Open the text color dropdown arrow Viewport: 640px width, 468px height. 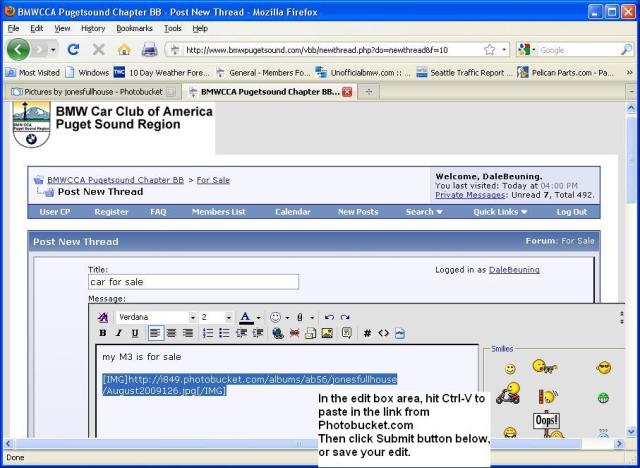258,317
